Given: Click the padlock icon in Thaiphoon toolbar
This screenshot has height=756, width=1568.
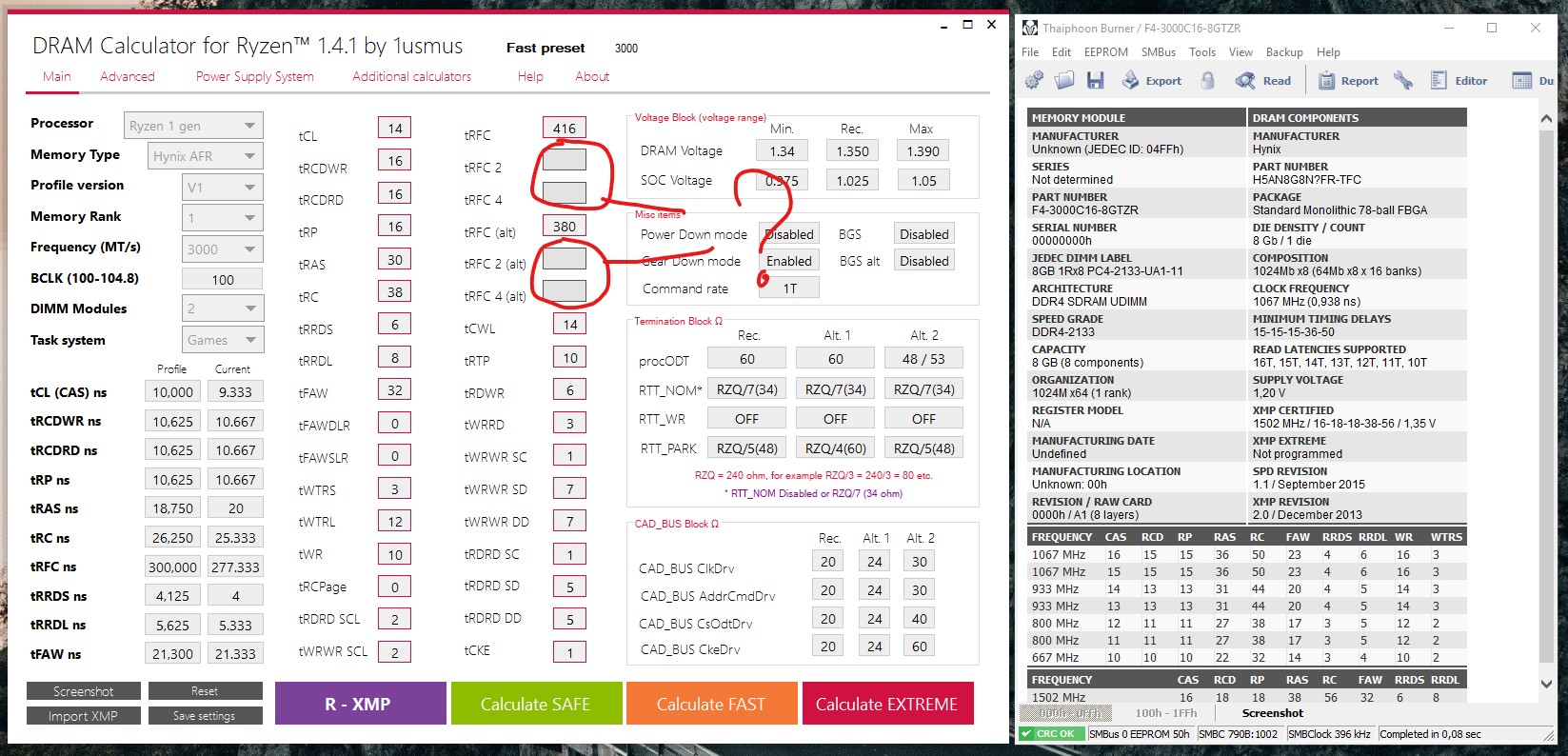Looking at the screenshot, I should point(1207,81).
